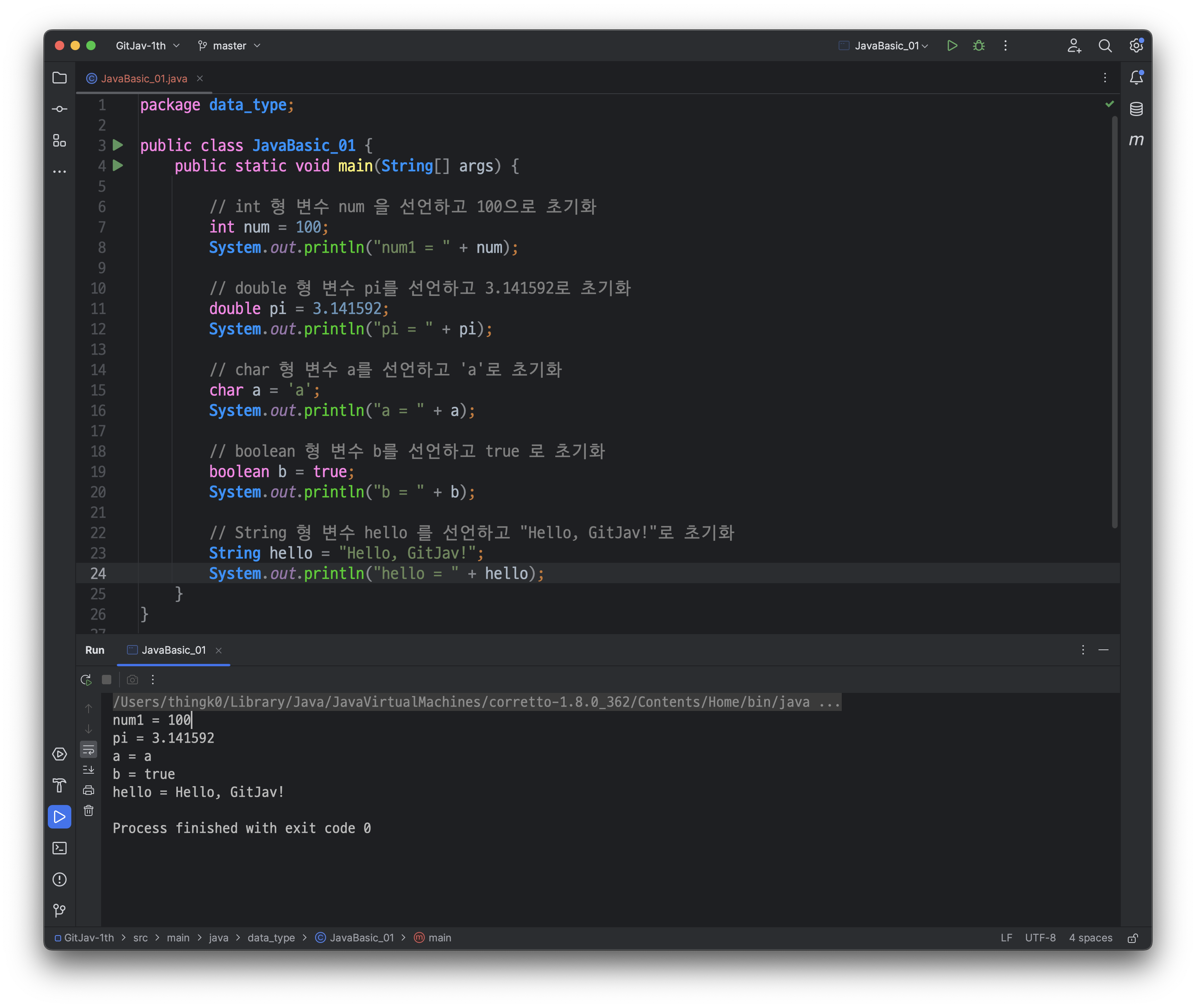
Task: Toggle soft-wrap in the run console
Action: tap(89, 749)
